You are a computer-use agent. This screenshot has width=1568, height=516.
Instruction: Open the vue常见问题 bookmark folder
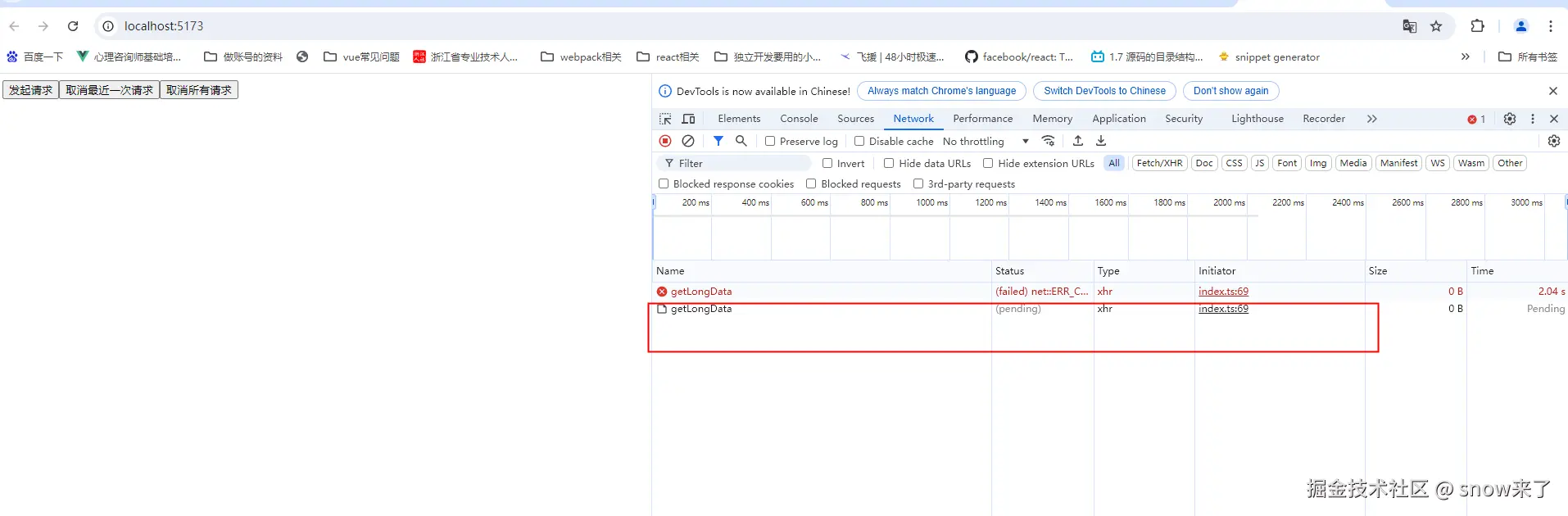coord(361,57)
